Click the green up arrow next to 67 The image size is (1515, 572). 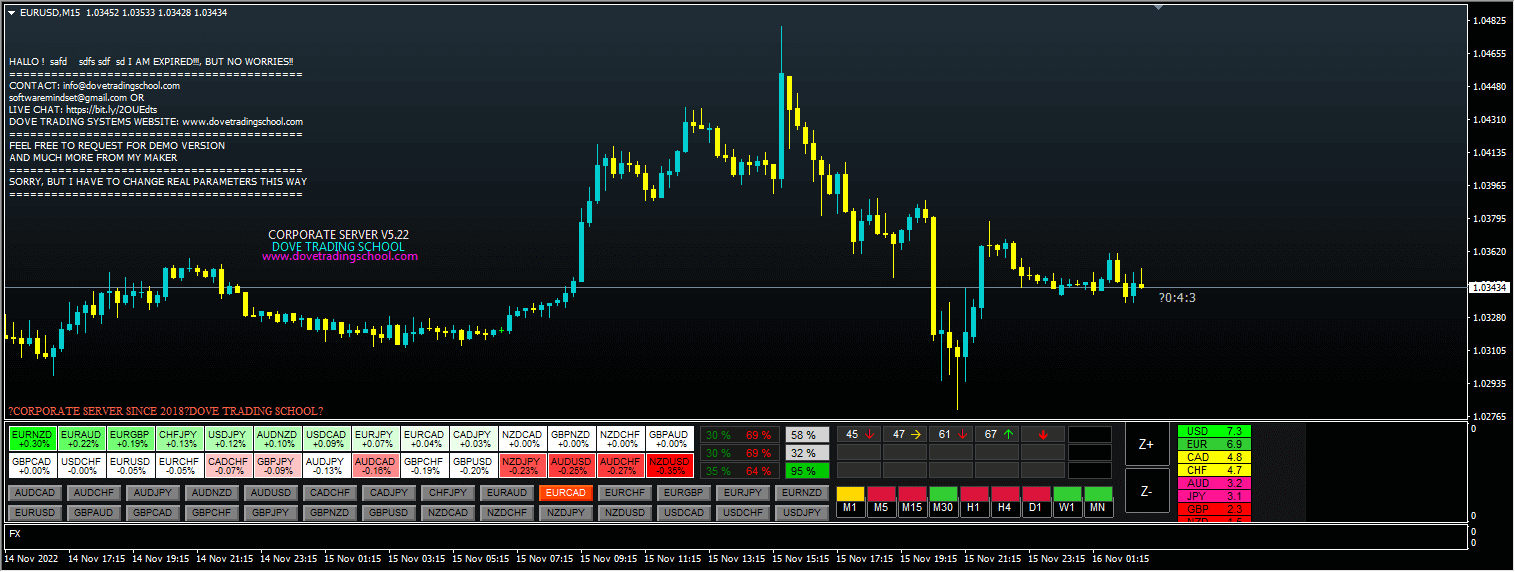coord(1009,435)
